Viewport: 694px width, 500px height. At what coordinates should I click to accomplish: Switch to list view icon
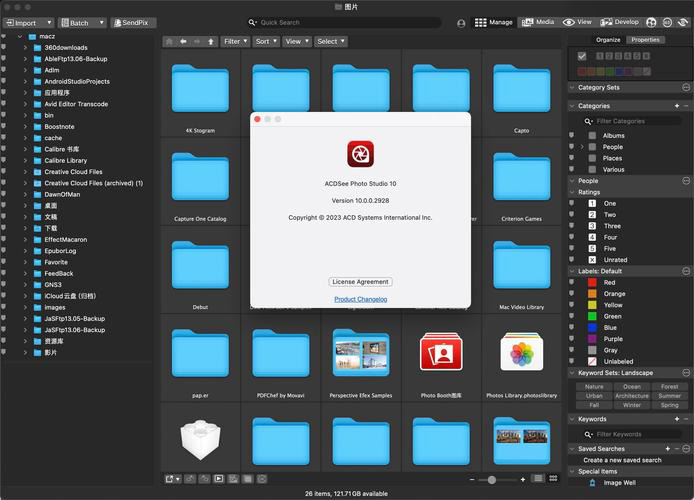[538, 479]
